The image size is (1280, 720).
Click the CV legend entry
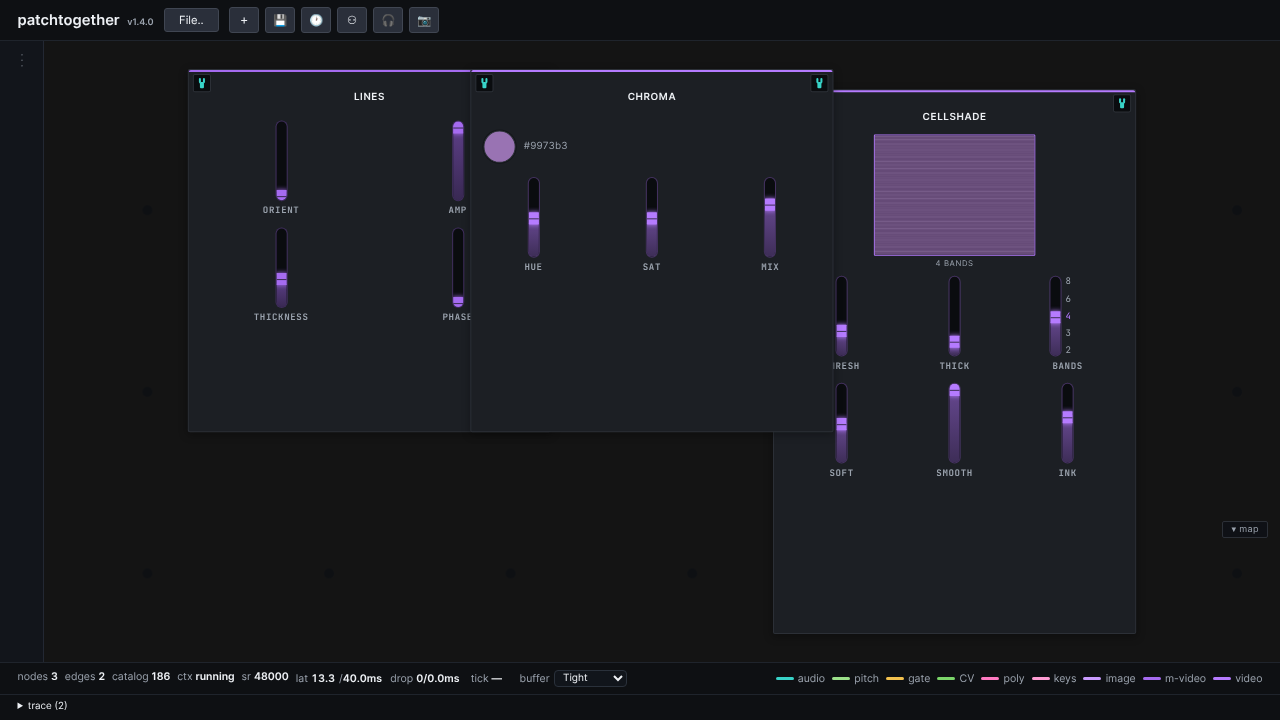[x=956, y=679]
